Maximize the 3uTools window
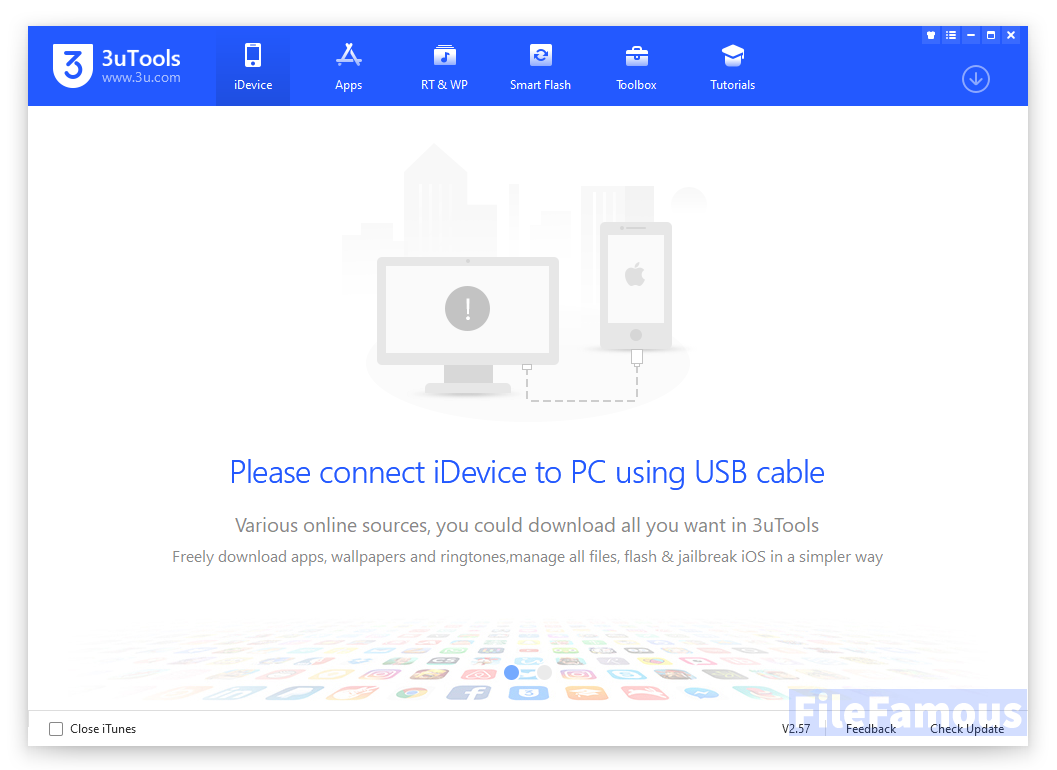The image size is (1057, 770). (x=991, y=35)
